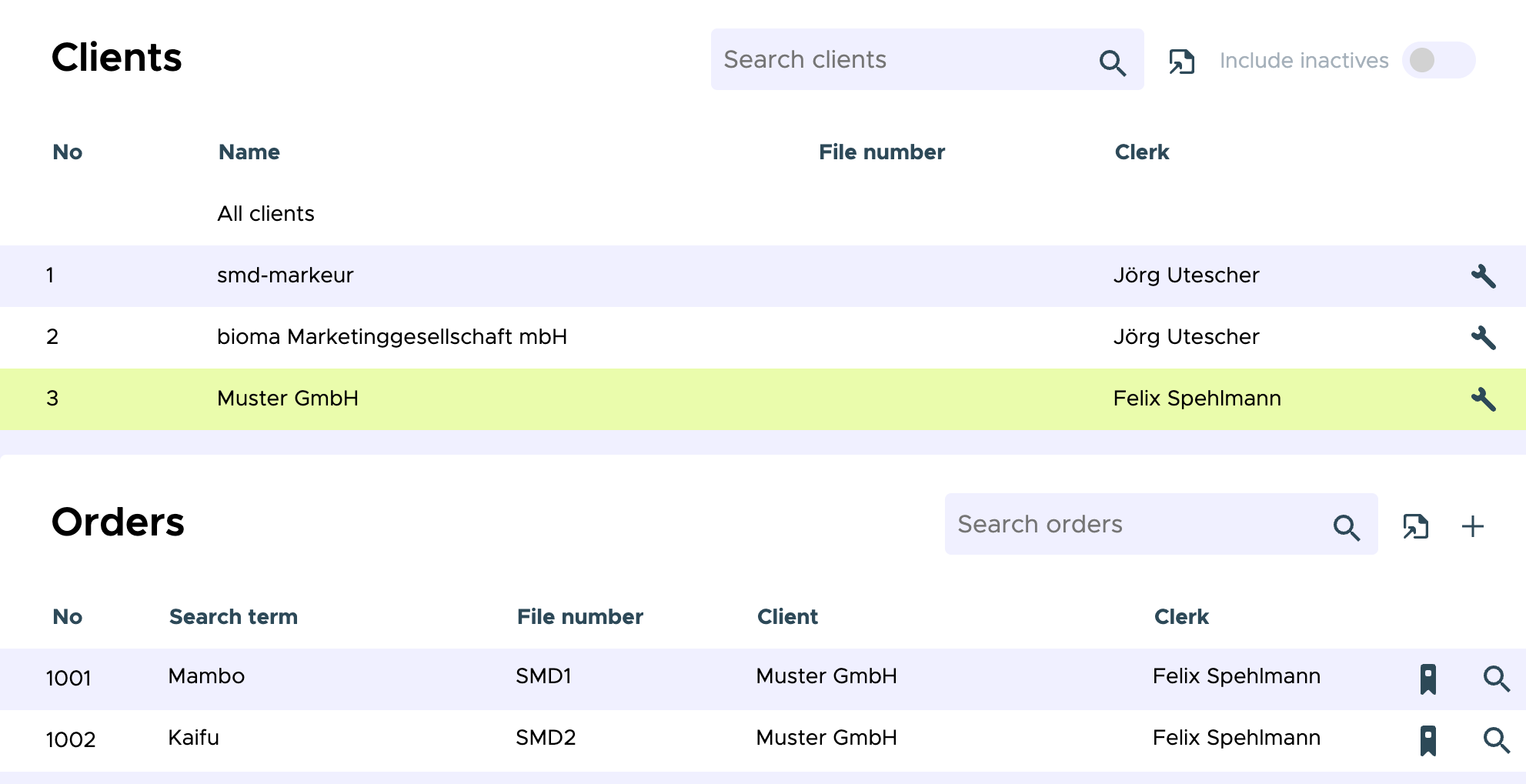Click the bookmark icon for order 1002
The image size is (1526, 784).
(x=1427, y=740)
